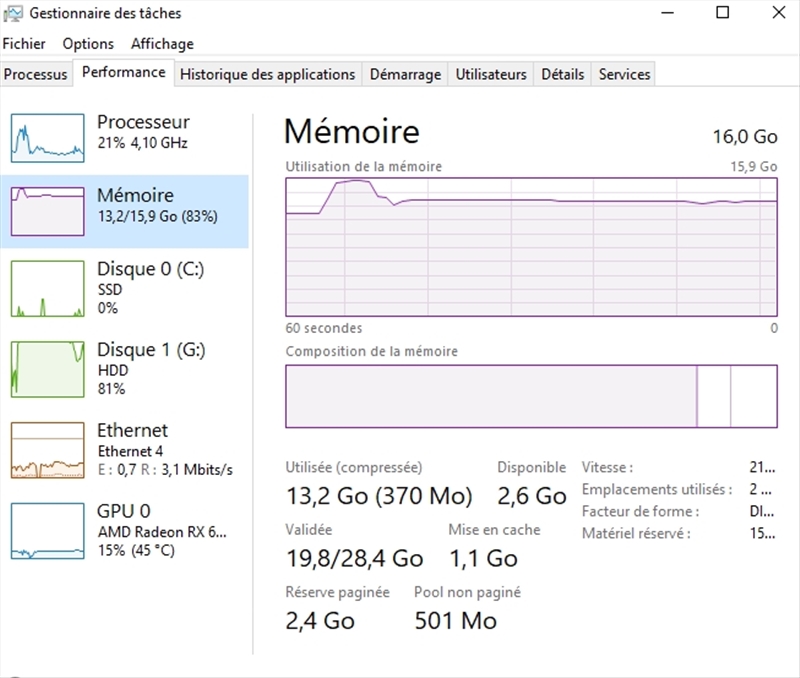
Task: Open the Fichier menu
Action: 24,44
